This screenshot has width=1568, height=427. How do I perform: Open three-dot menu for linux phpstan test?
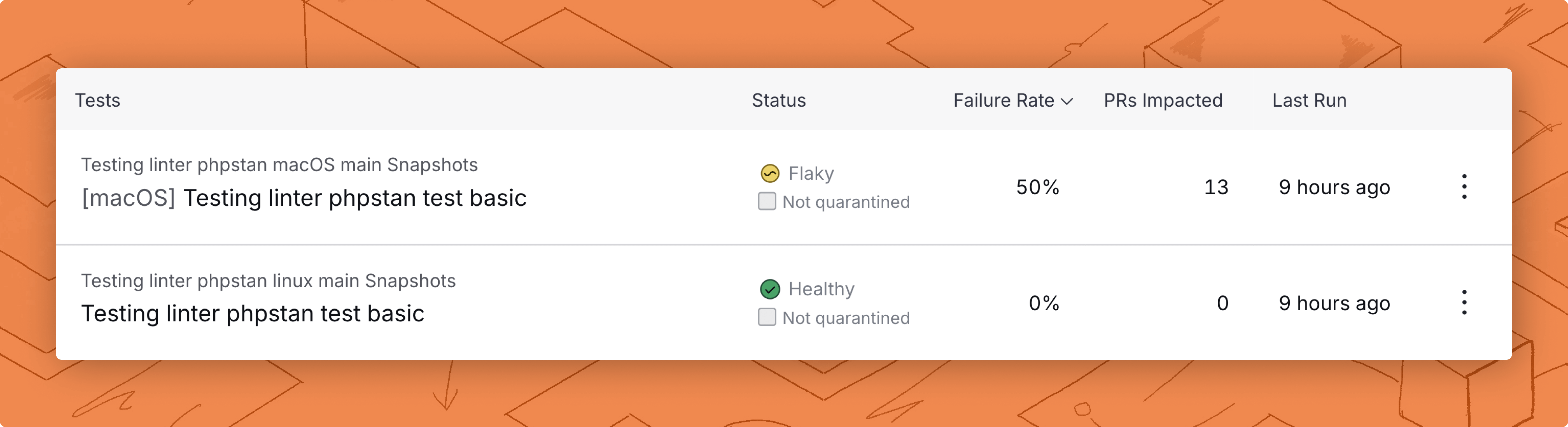(x=1464, y=303)
